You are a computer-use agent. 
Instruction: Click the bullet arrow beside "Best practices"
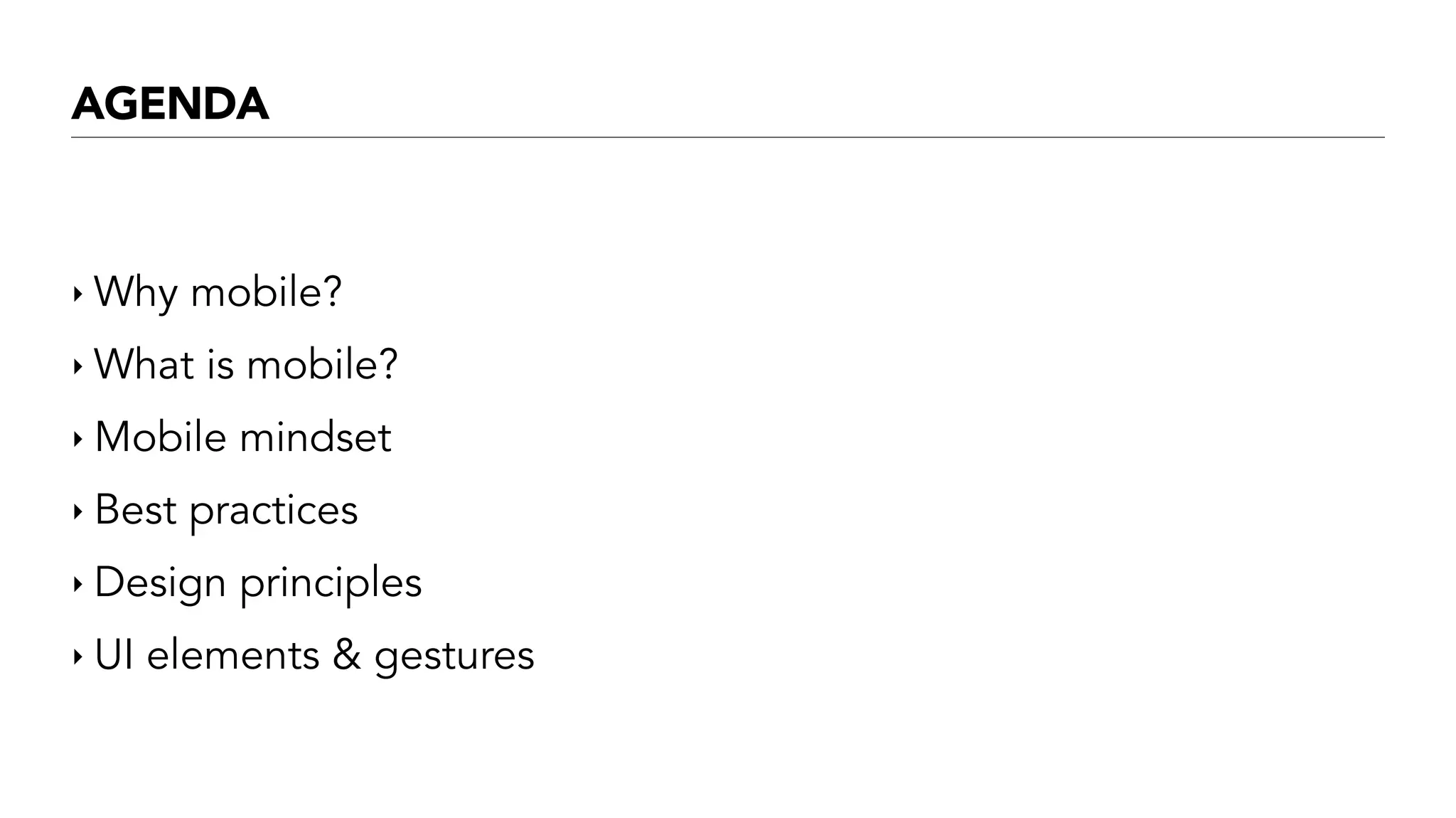point(77,511)
